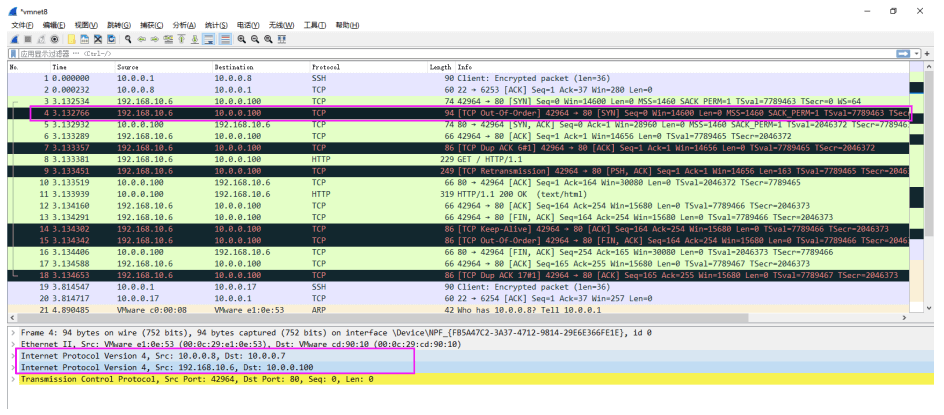
Task: Sort by the Length column header
Action: click(441, 67)
